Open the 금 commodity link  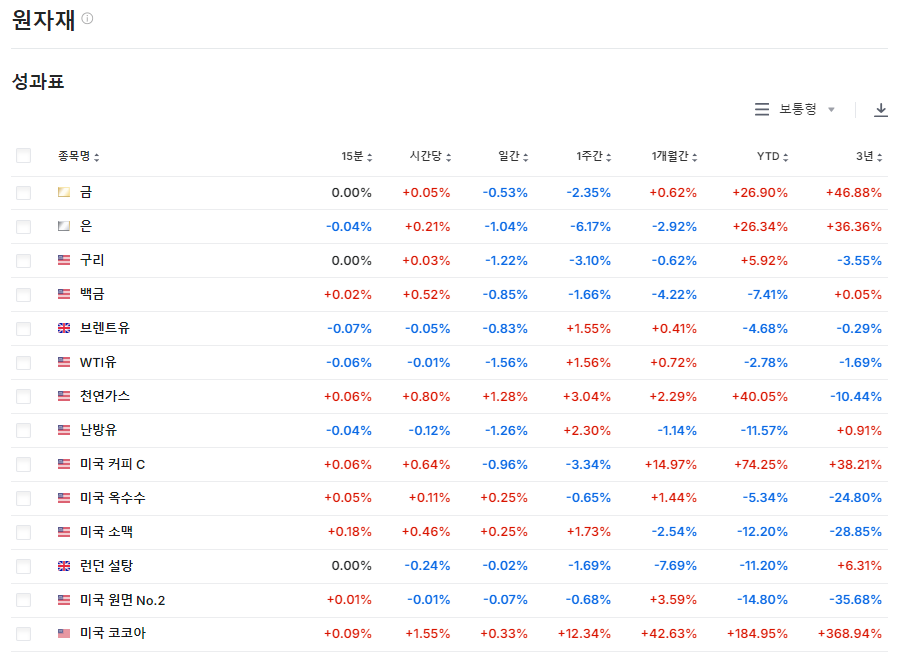pos(86,192)
